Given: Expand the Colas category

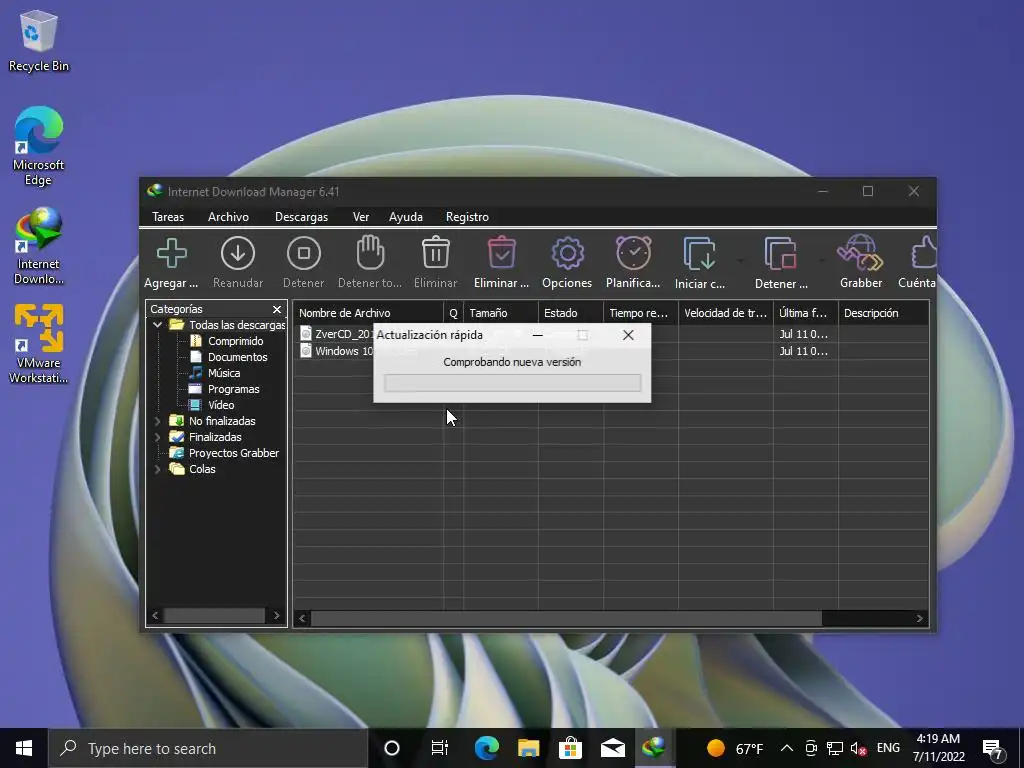Looking at the screenshot, I should click(x=157, y=469).
